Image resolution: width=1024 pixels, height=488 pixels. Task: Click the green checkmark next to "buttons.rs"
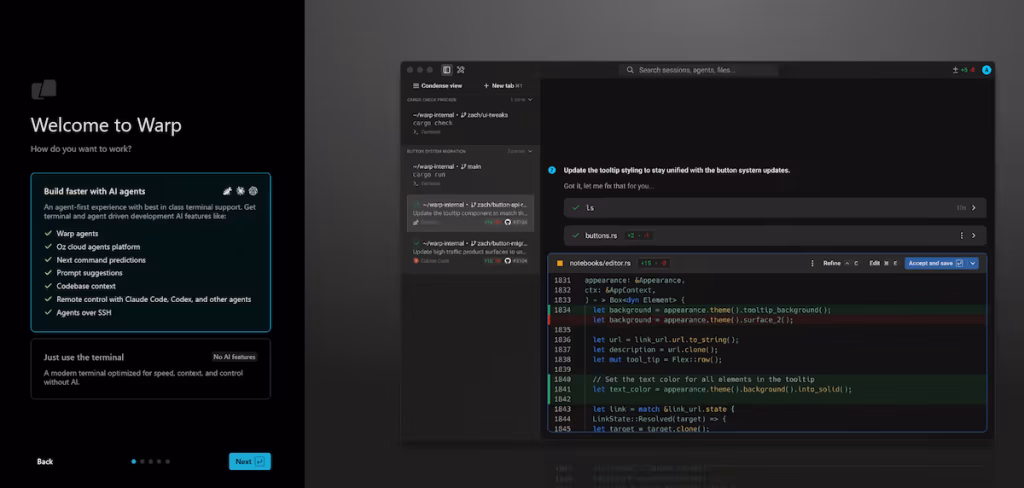[x=575, y=235]
